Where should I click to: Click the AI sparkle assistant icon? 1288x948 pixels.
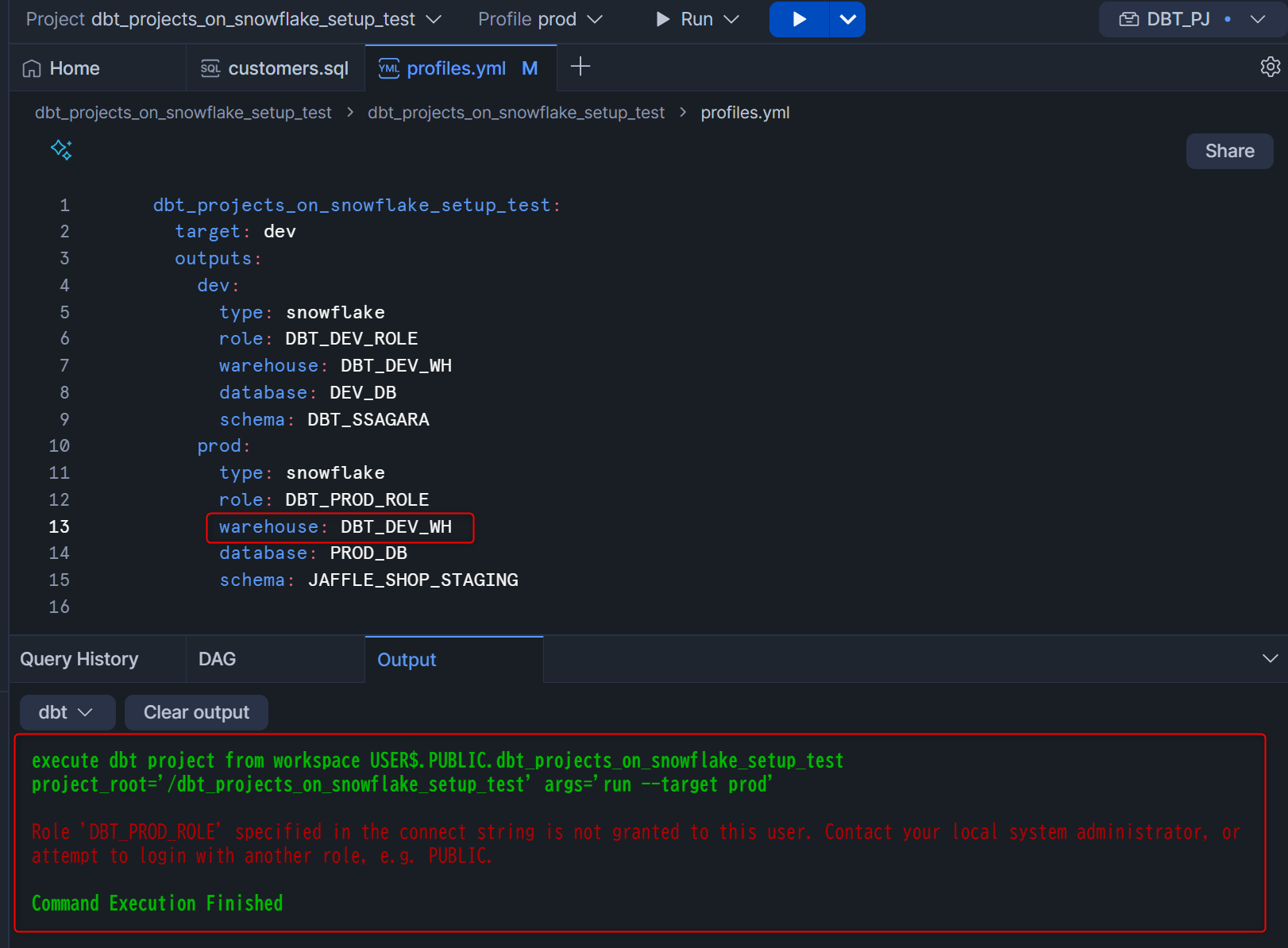pos(61,149)
